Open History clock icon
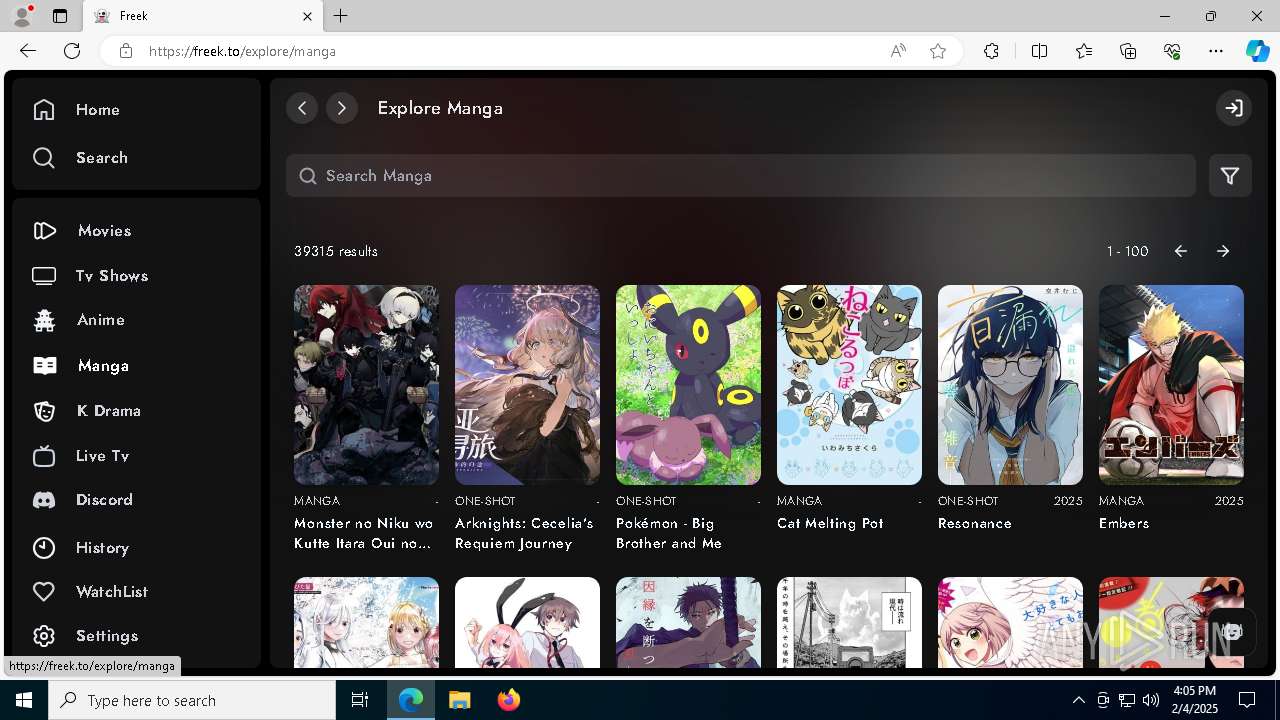Viewport: 1280px width, 720px height. pos(44,548)
